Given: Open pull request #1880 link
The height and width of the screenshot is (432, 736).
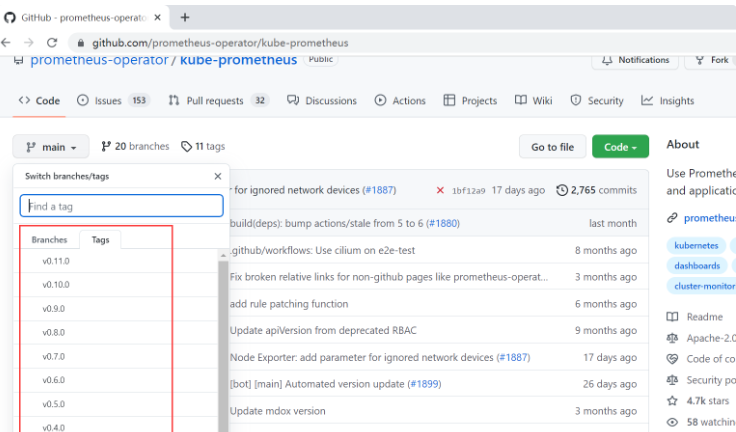Looking at the screenshot, I should (444, 224).
